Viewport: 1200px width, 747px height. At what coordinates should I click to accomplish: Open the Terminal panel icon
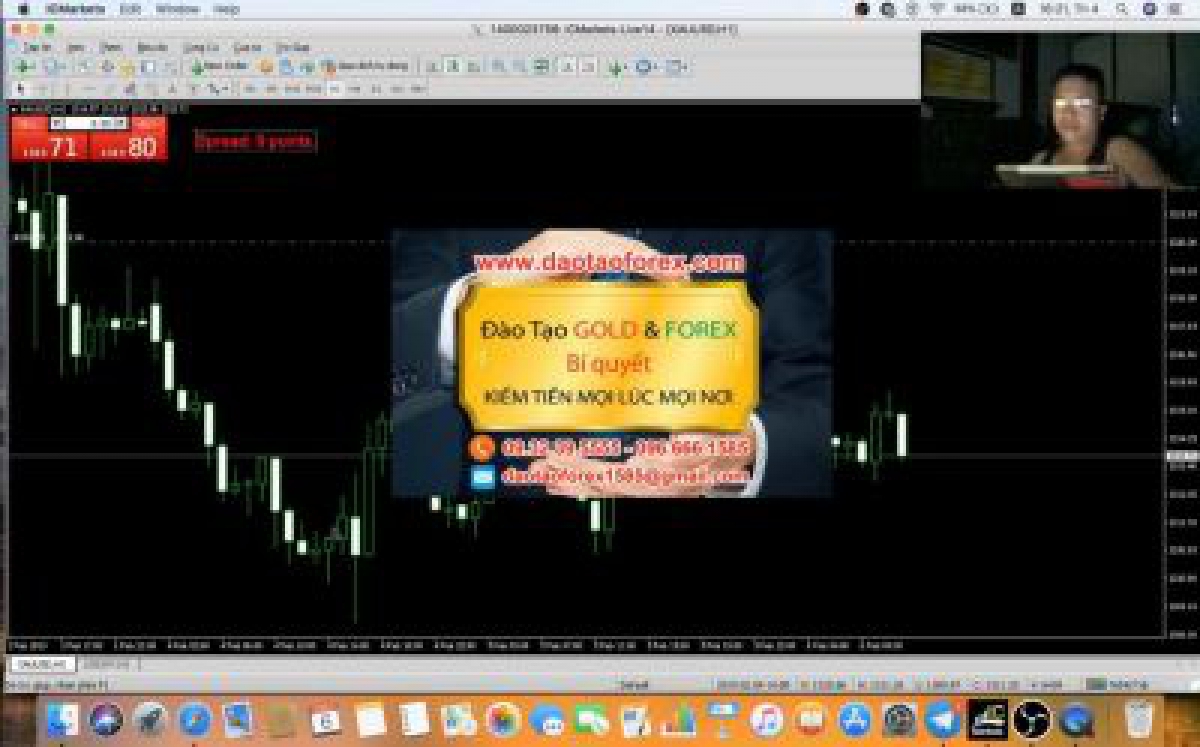pos(149,67)
